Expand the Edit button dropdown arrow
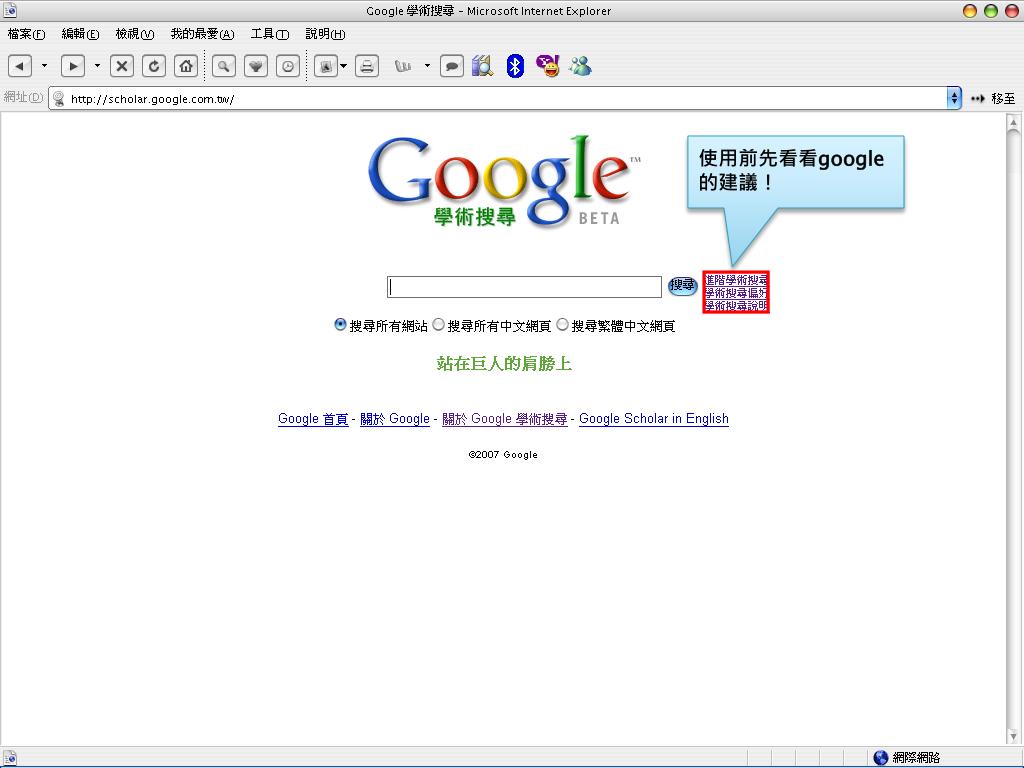 coord(427,66)
